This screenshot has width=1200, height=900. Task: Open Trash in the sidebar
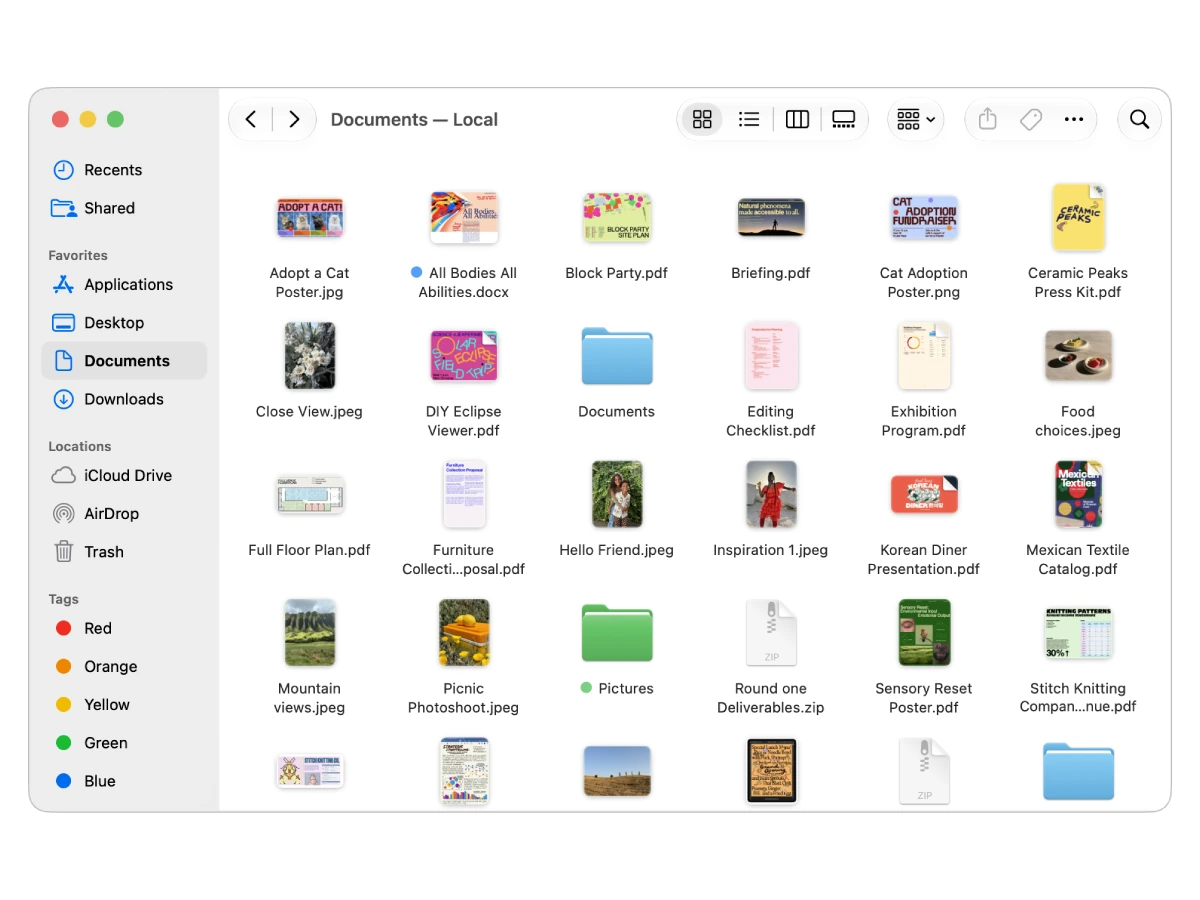tap(124, 552)
